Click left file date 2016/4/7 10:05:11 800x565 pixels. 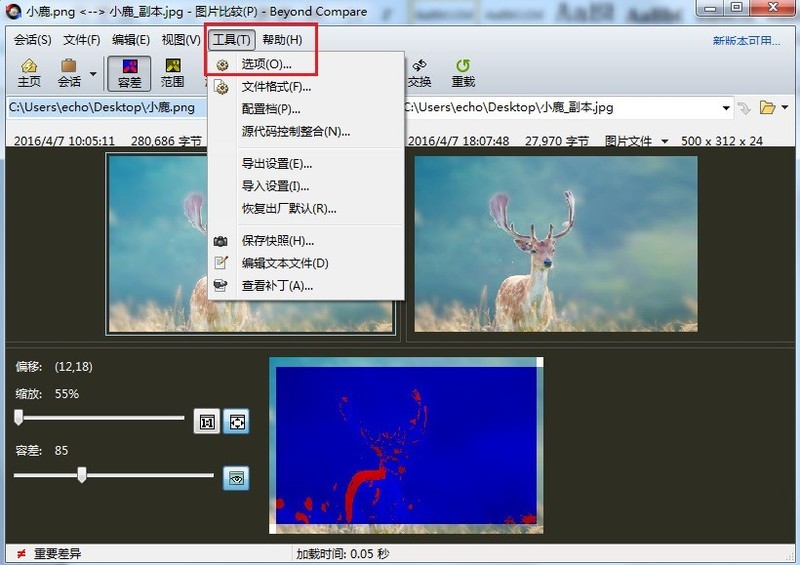tap(64, 141)
